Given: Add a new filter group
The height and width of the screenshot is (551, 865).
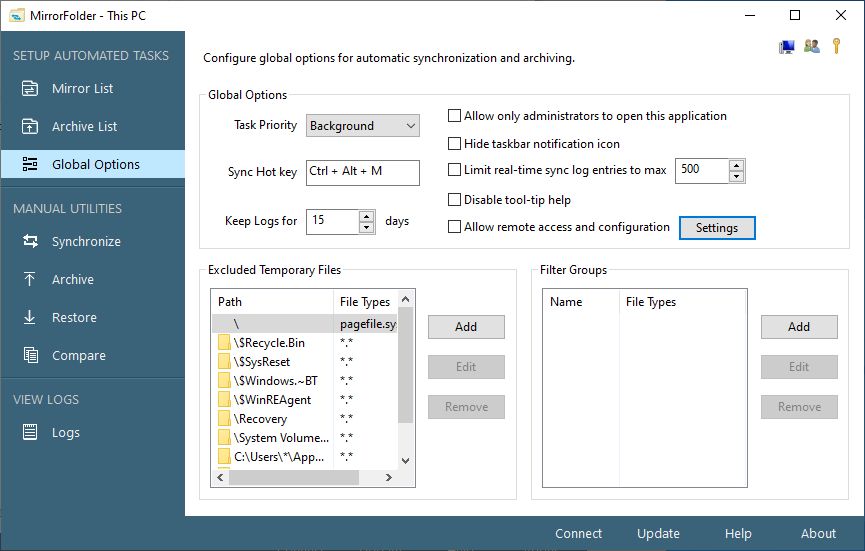Looking at the screenshot, I should point(799,327).
